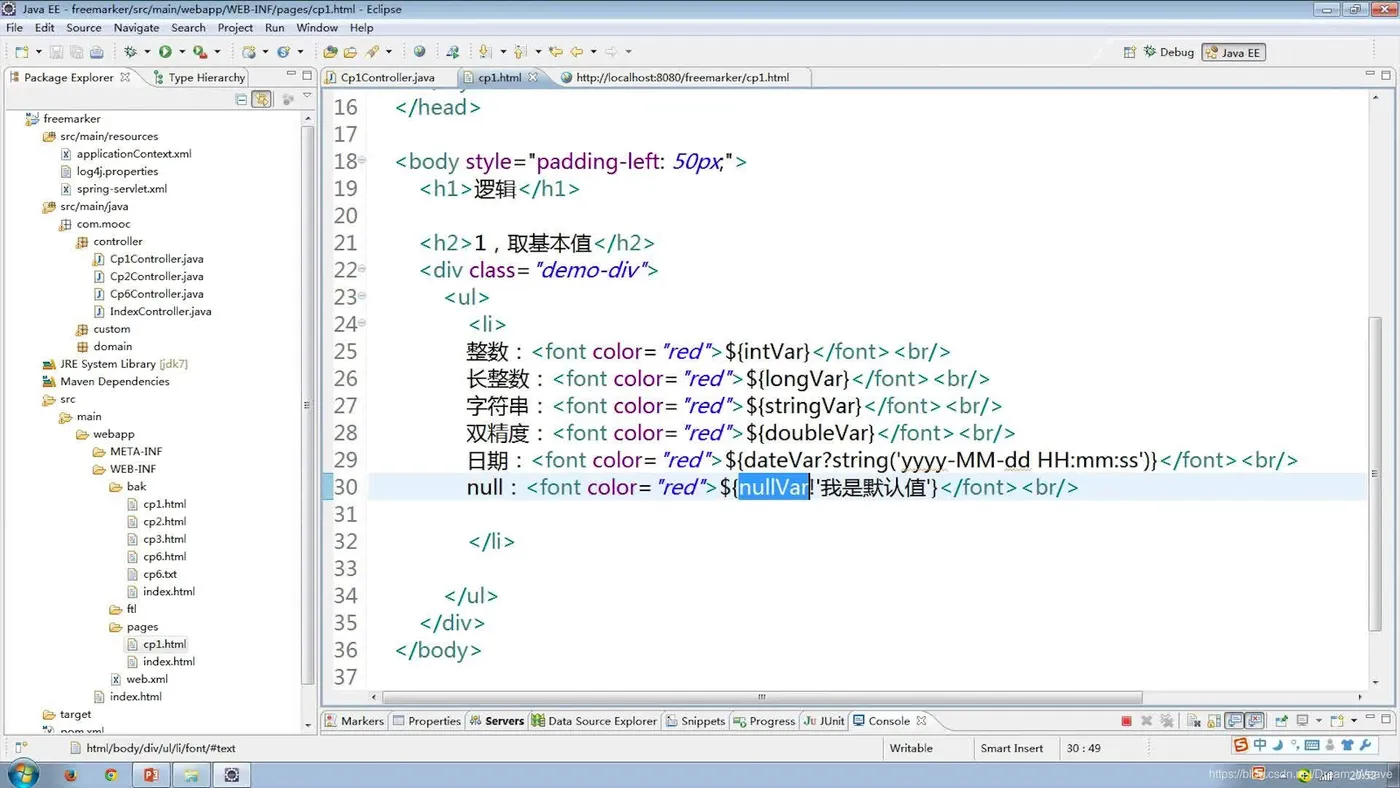Switch to the Type Hierarchy tab

(198, 77)
